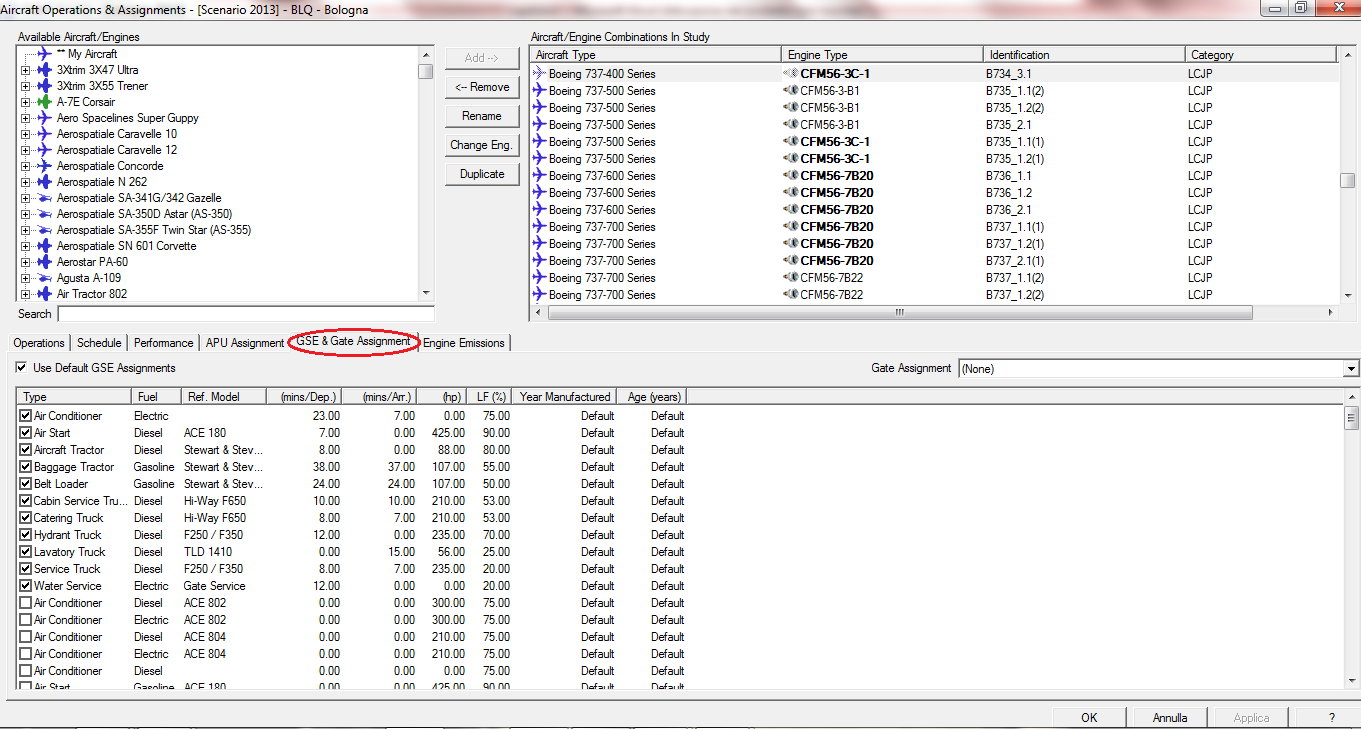Image resolution: width=1361 pixels, height=729 pixels.
Task: Click the engine icon for B734_3.1 CFM56-3C-1
Action: coord(790,73)
